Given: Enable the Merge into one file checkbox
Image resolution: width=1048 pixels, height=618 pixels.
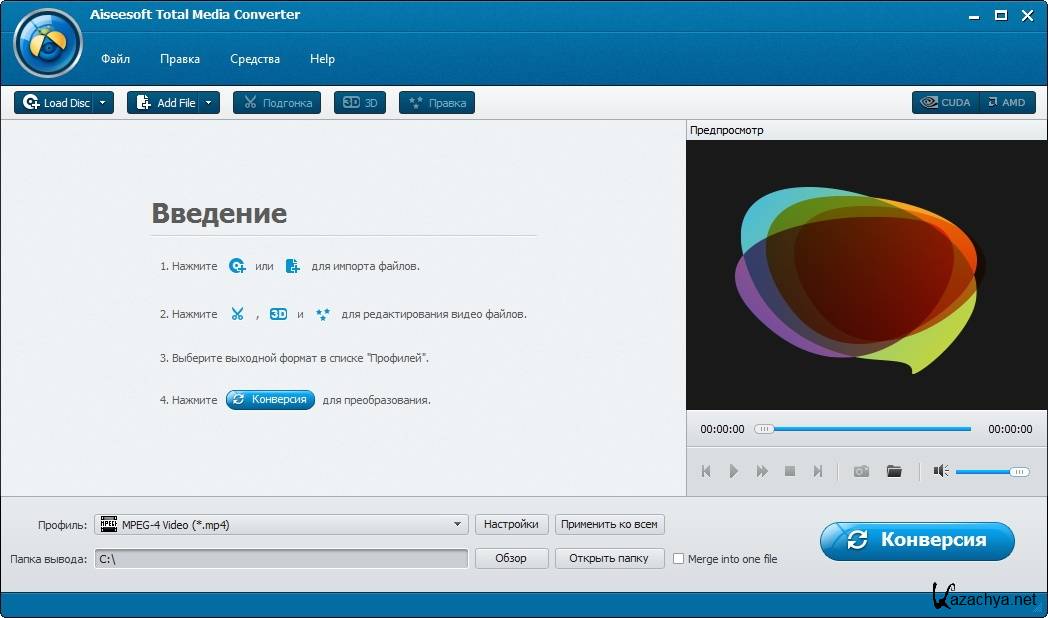Looking at the screenshot, I should (679, 559).
